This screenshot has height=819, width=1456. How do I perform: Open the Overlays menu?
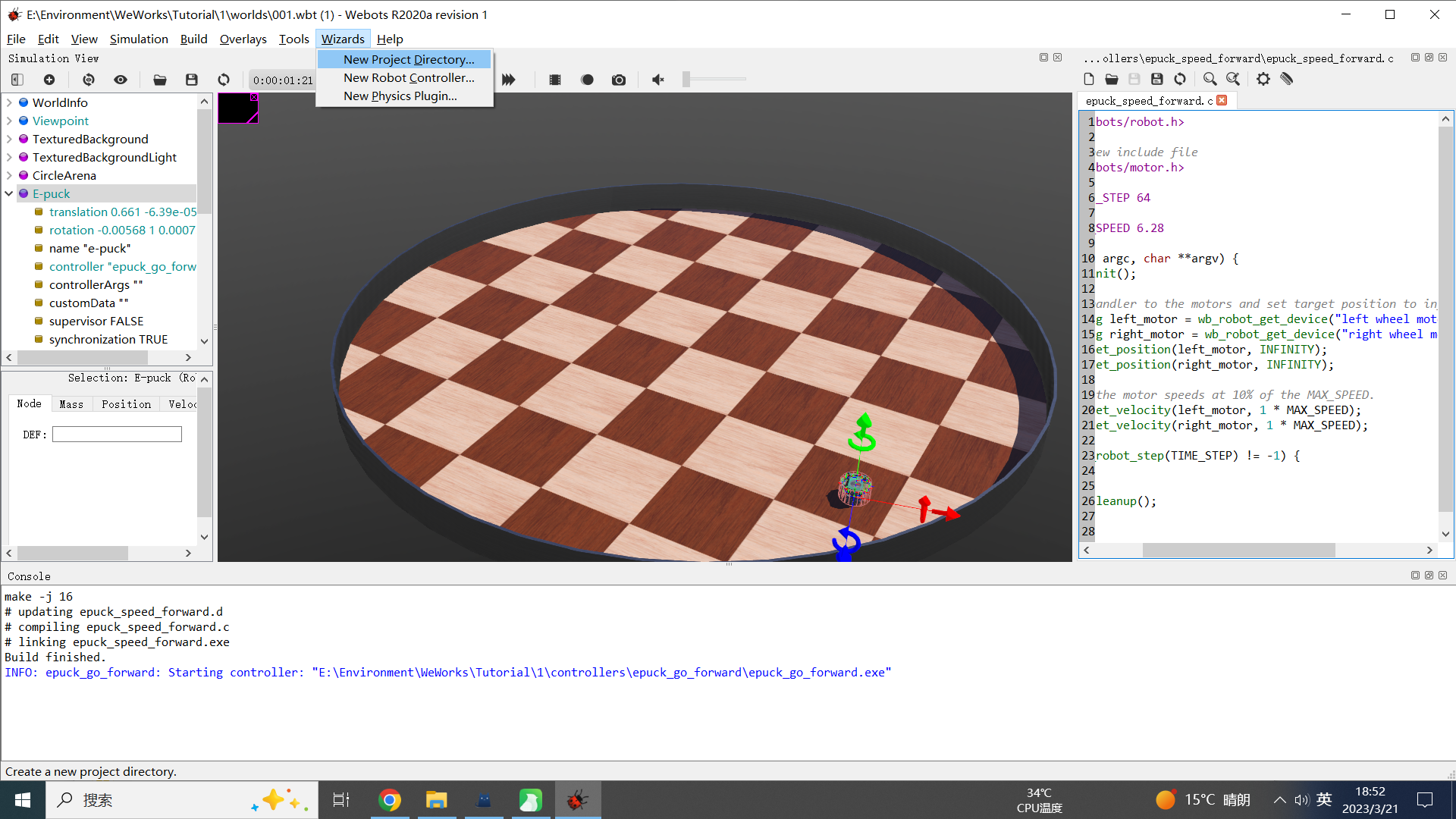[243, 39]
